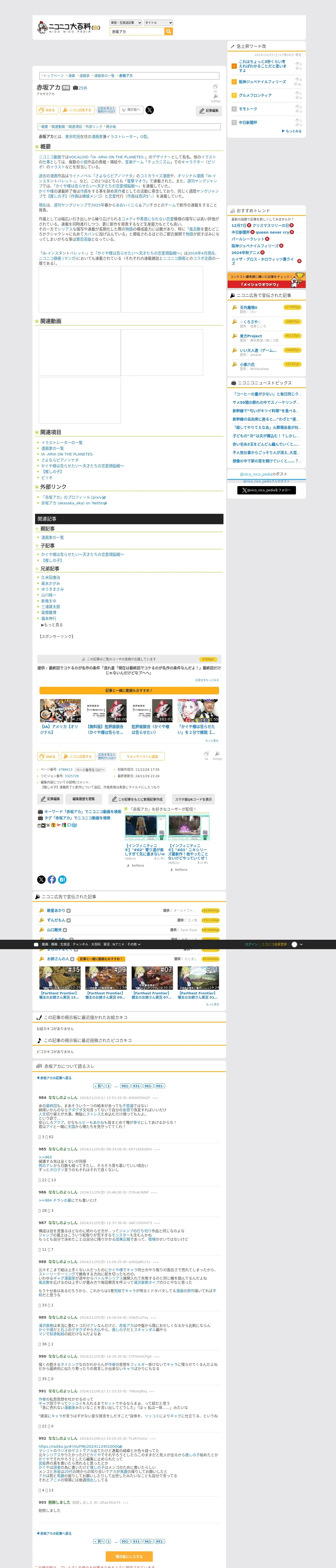Click the top ニコニ広告する button
The image size is (336, 1568).
[77, 110]
